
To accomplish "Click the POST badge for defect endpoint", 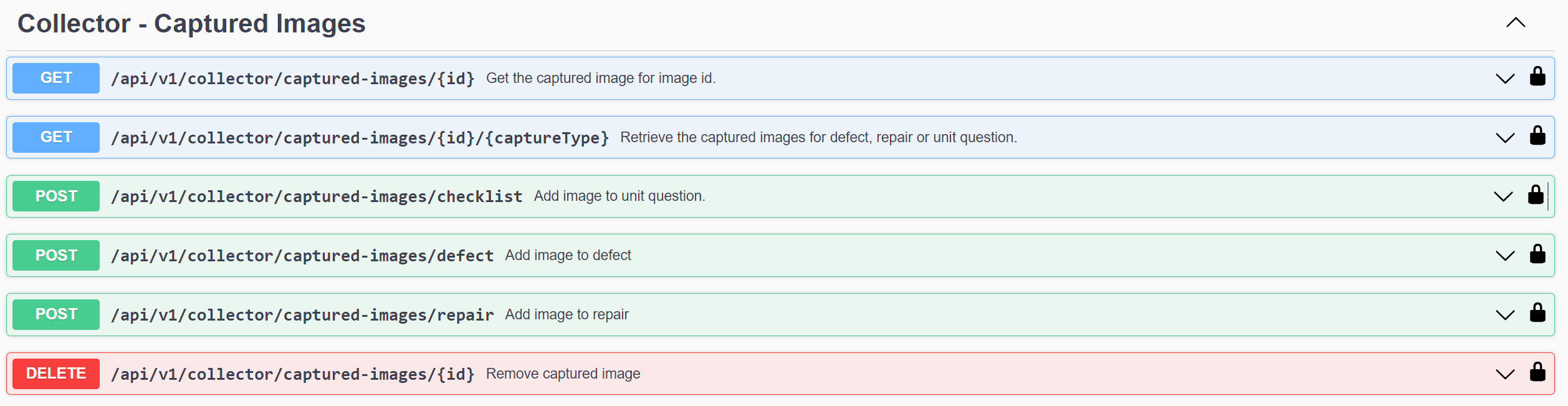I will click(x=56, y=255).
